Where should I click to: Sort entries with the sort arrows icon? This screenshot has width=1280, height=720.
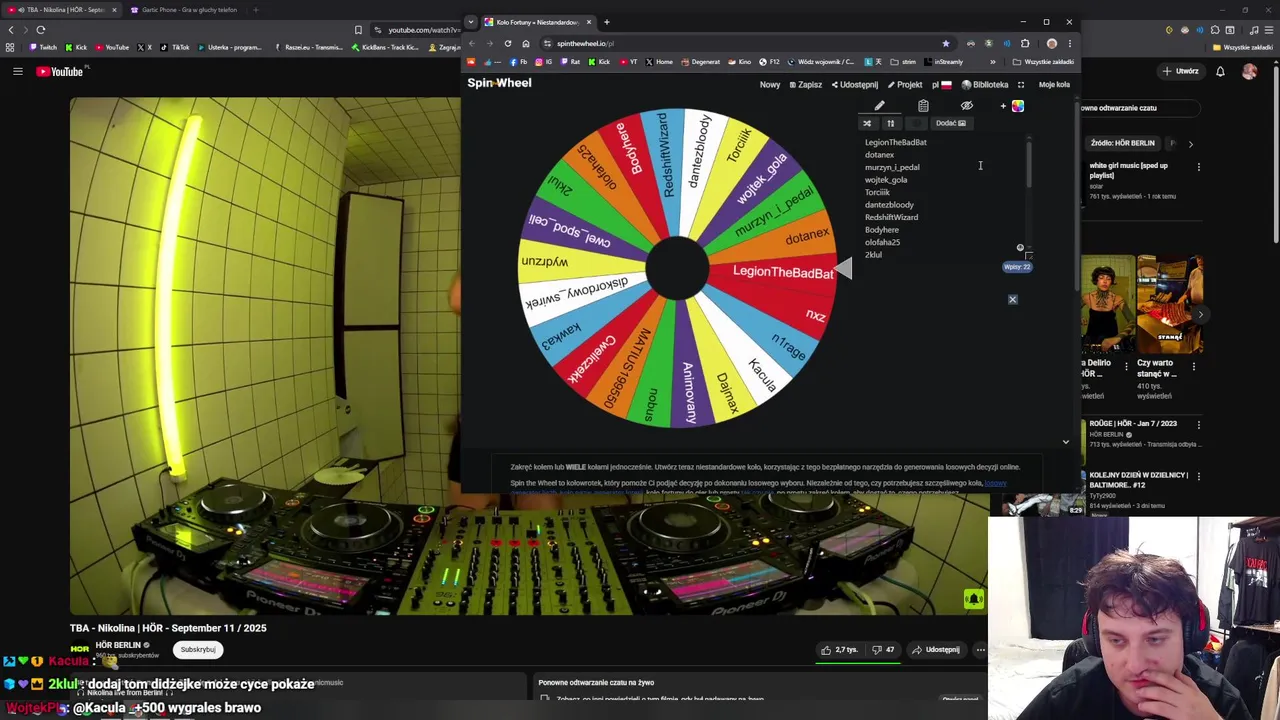890,123
